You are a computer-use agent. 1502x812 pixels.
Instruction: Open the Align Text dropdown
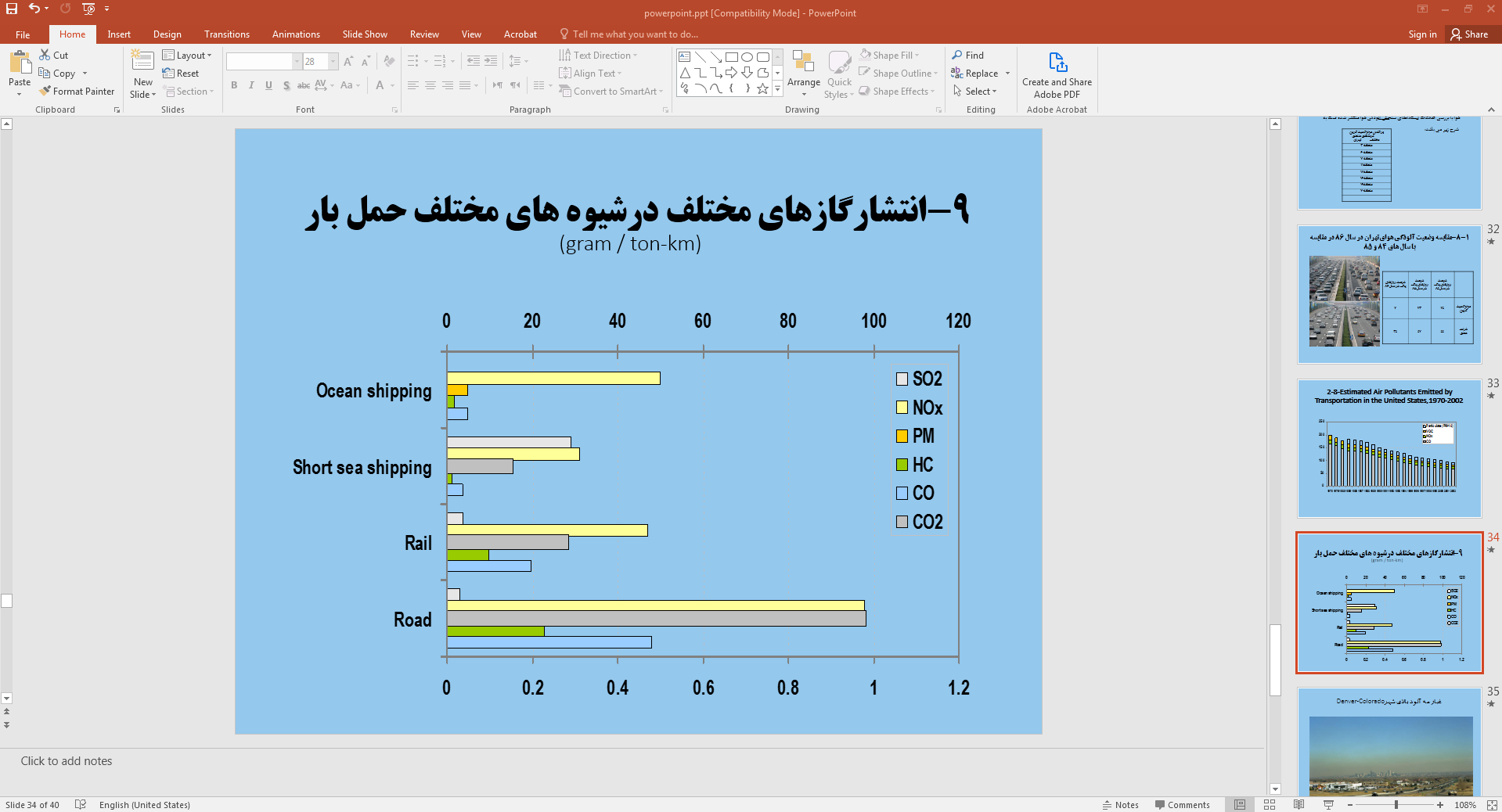point(590,73)
